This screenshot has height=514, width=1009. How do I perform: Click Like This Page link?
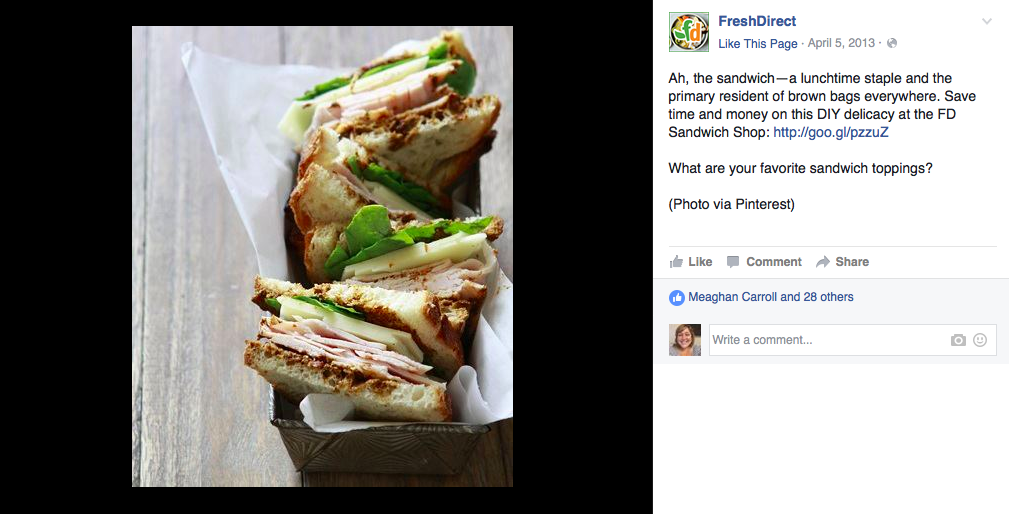tap(757, 44)
